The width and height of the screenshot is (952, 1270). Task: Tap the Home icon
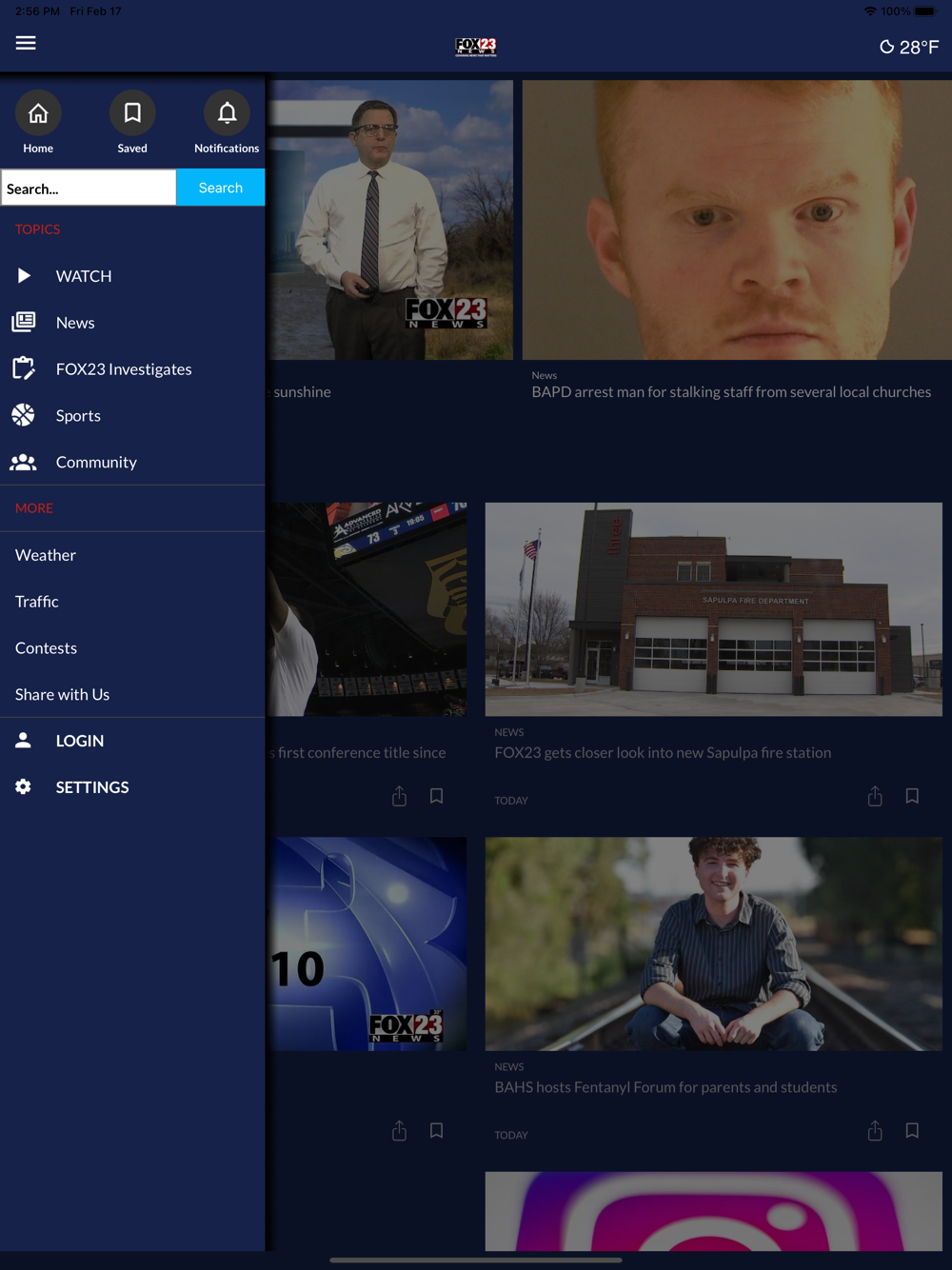coord(38,113)
